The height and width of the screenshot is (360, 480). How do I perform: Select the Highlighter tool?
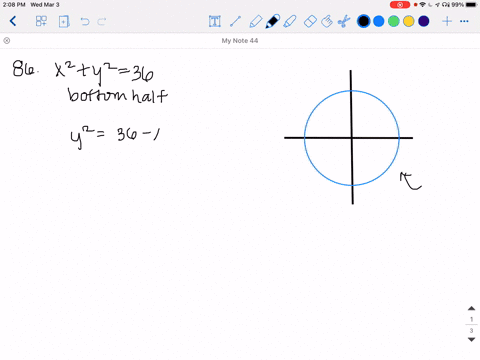290,21
